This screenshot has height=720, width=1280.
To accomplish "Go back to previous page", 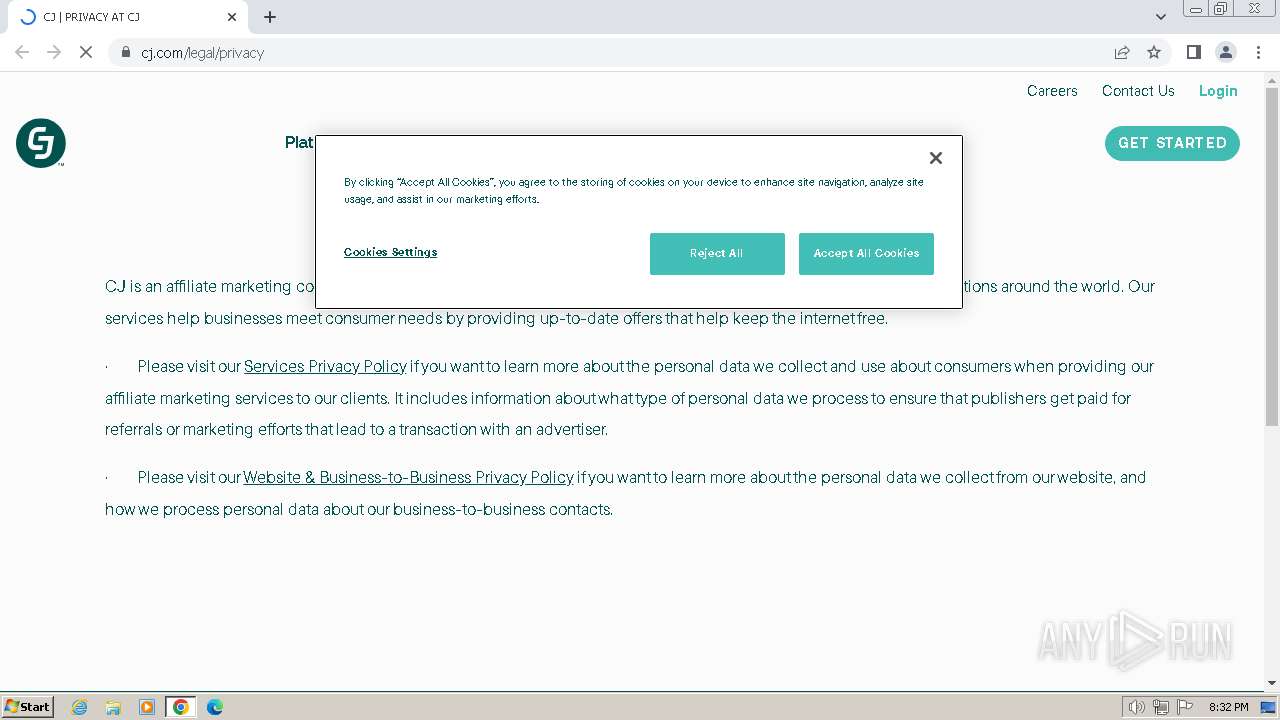I will 22,52.
